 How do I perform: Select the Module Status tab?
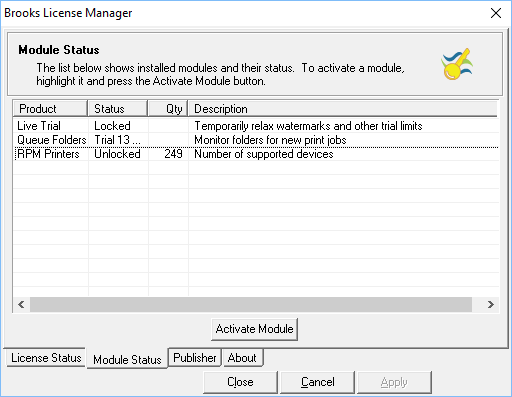(127, 359)
